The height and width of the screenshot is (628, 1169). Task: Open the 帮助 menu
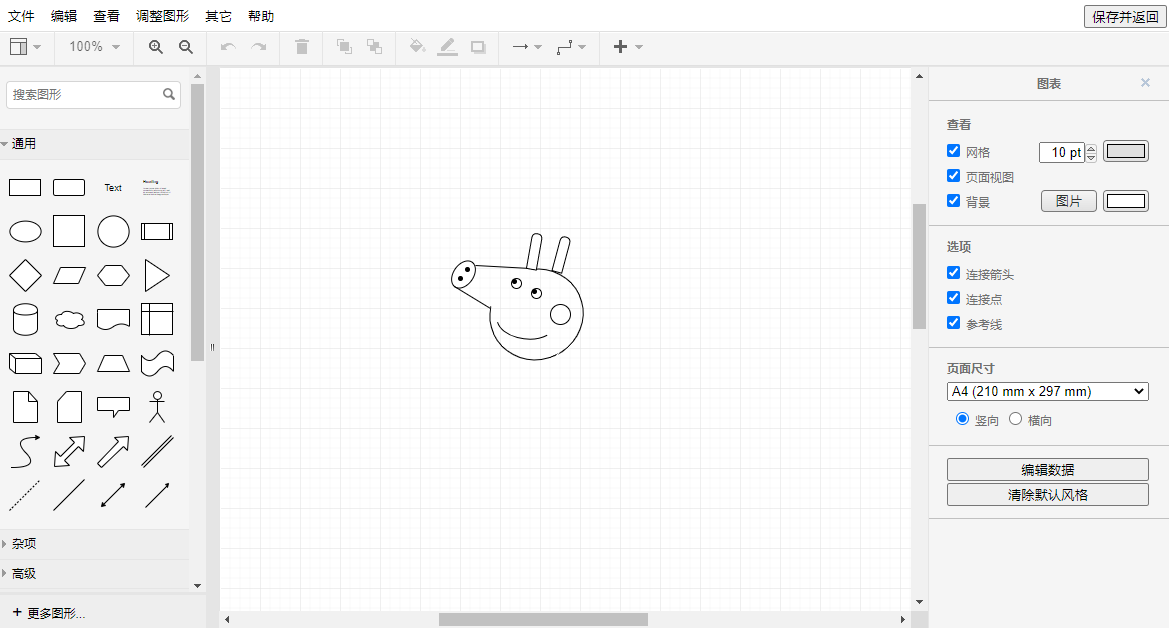click(x=261, y=16)
